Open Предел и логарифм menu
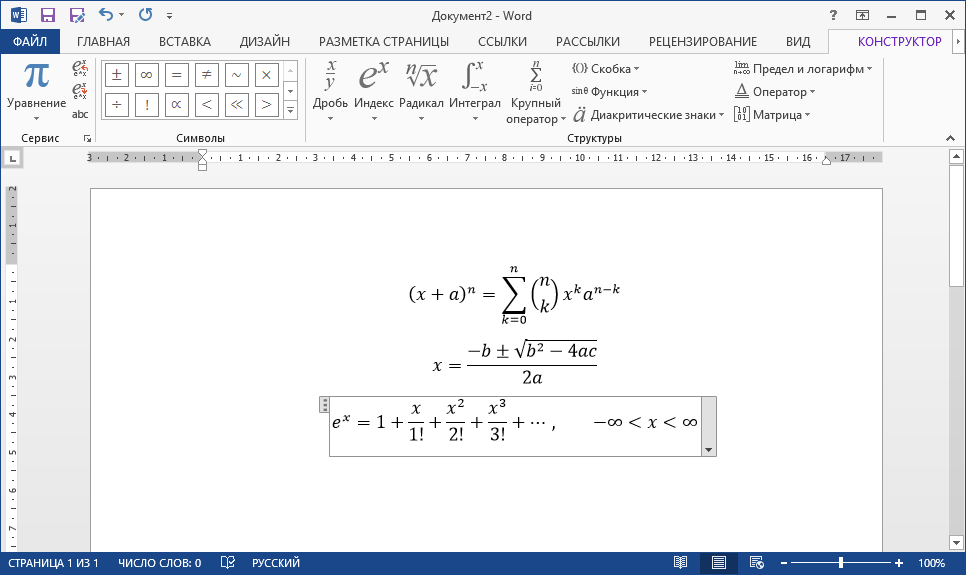This screenshot has height=575, width=966. coord(803,69)
